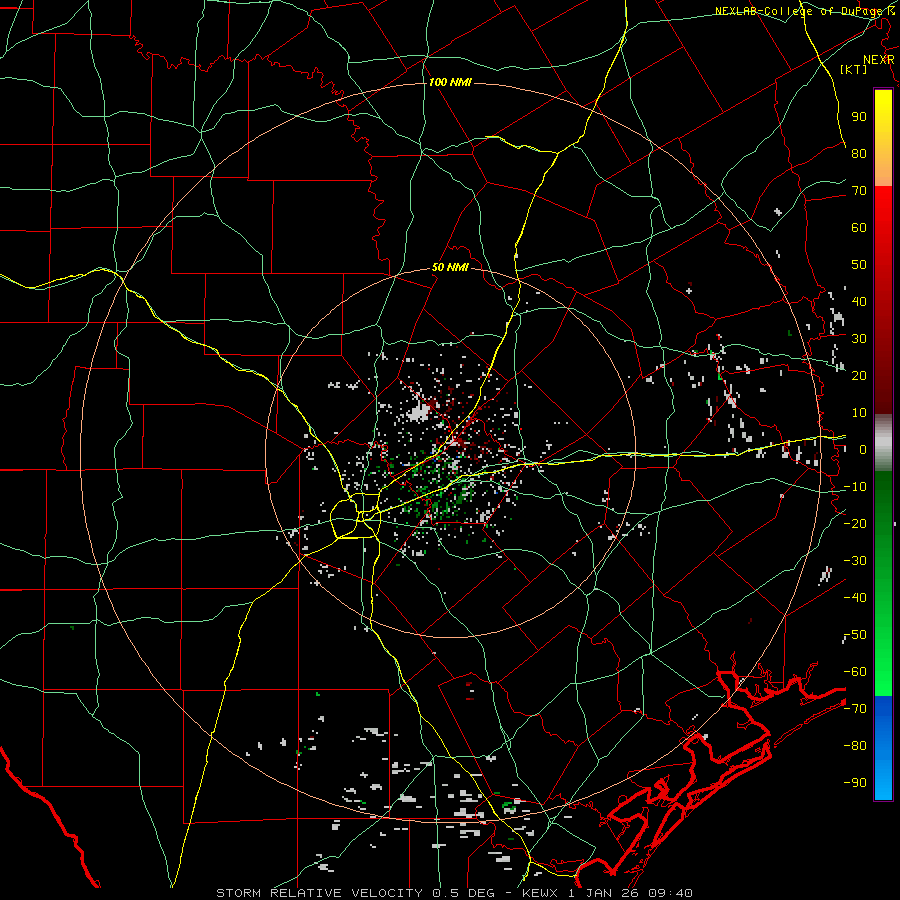Viewport: 900px width, 900px height.
Task: Click the -80 value on velocity scale
Action: pyautogui.click(x=855, y=746)
